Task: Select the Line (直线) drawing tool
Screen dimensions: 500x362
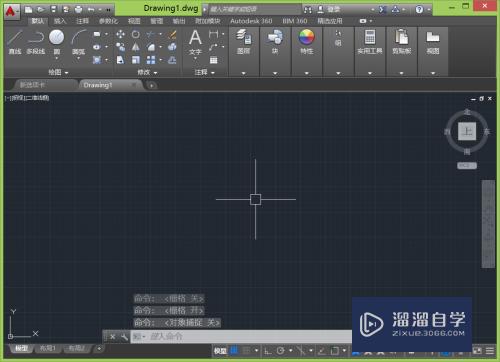Action: (x=15, y=42)
